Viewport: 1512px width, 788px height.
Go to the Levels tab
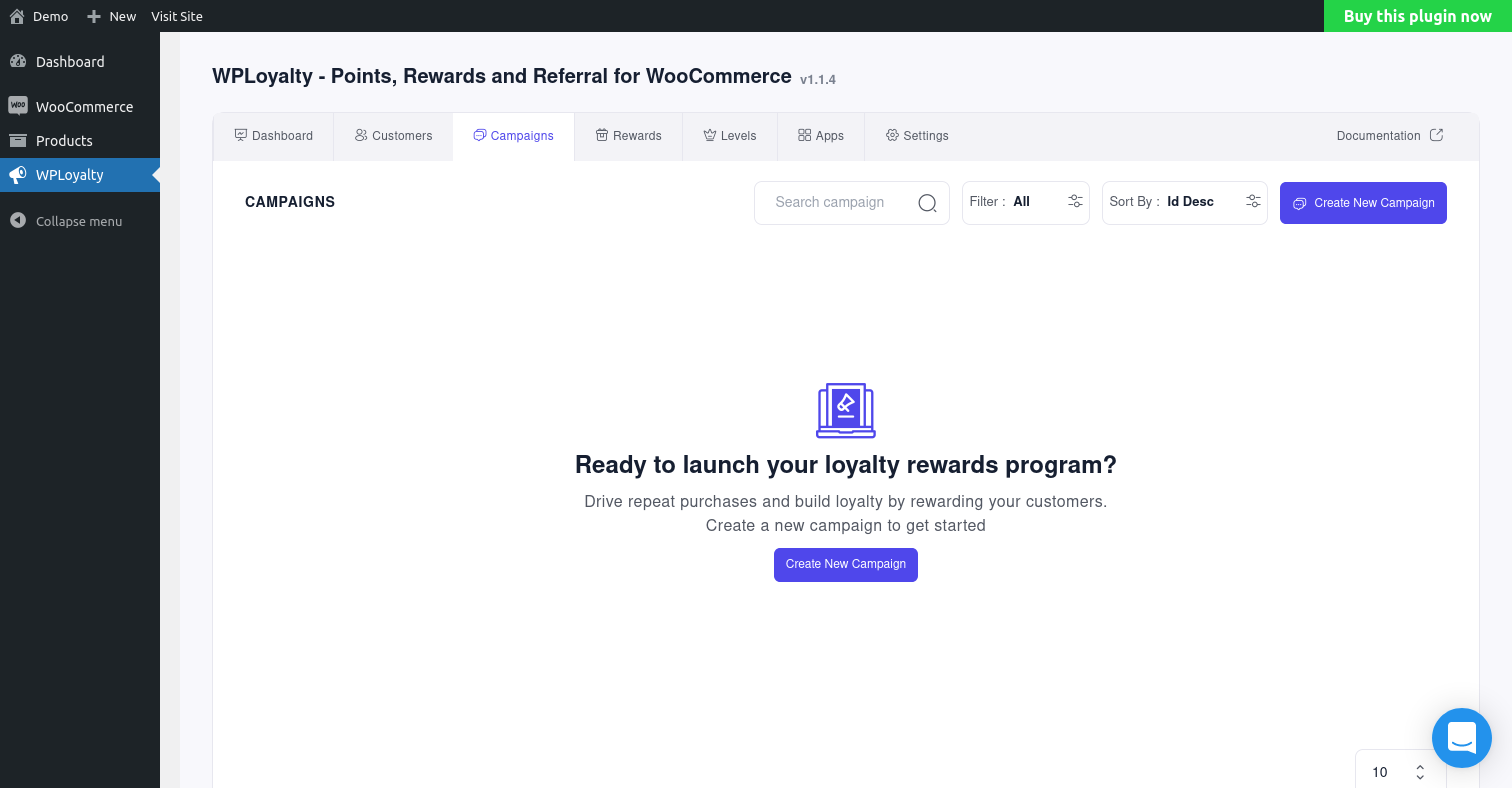click(730, 136)
